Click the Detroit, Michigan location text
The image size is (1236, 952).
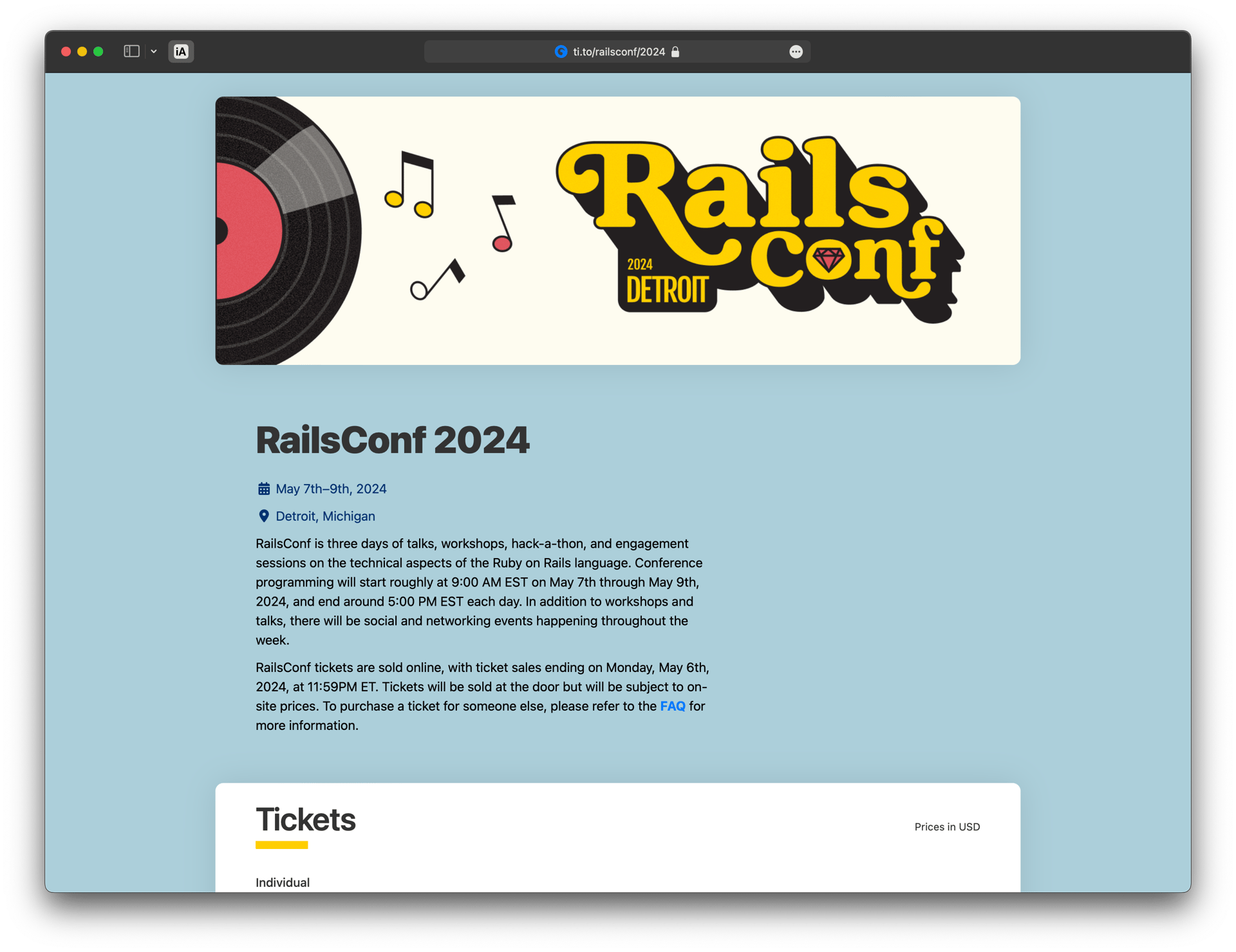[x=325, y=516]
